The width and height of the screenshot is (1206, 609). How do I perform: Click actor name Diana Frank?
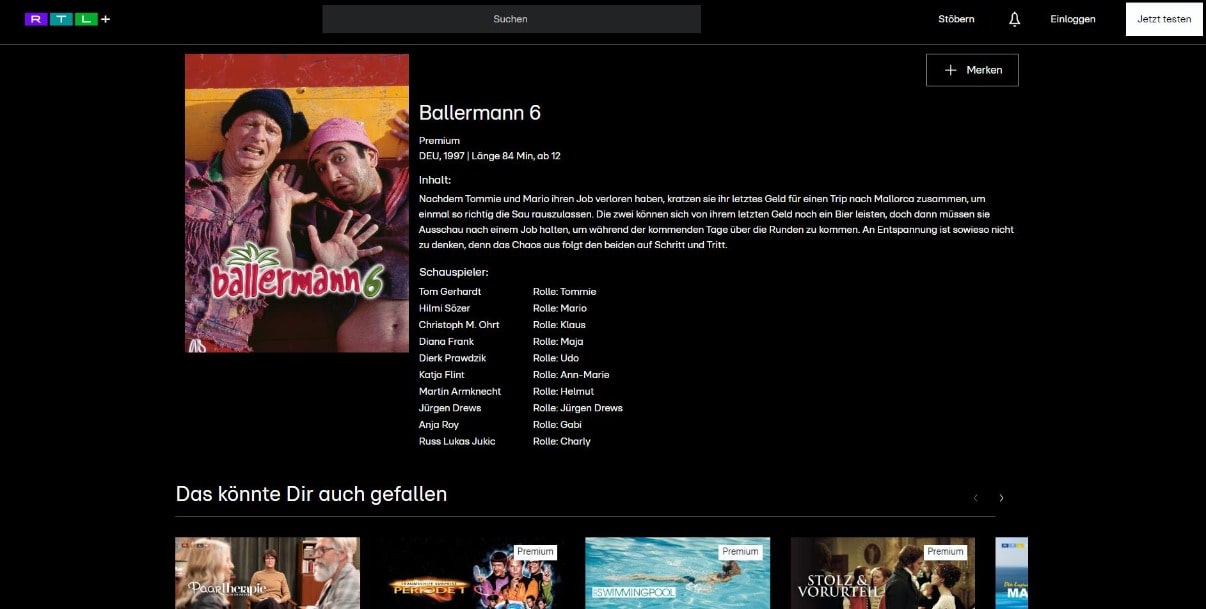coord(446,342)
